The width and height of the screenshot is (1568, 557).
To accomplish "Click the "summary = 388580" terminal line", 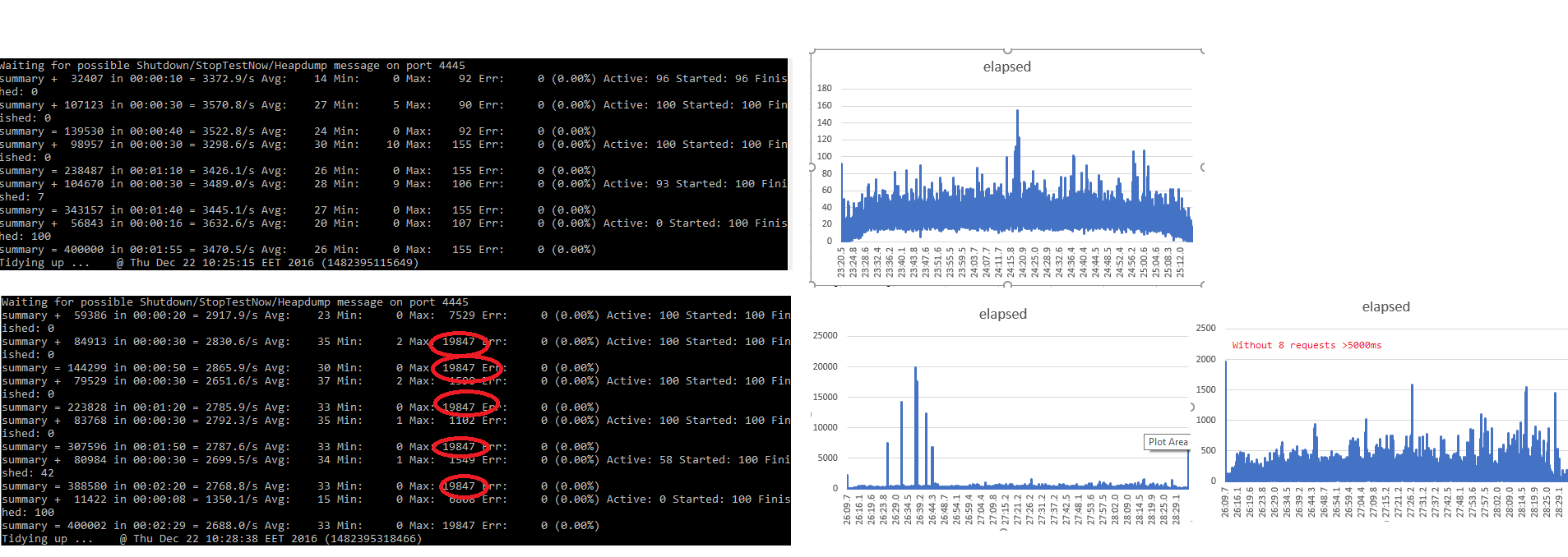I will tap(300, 486).
